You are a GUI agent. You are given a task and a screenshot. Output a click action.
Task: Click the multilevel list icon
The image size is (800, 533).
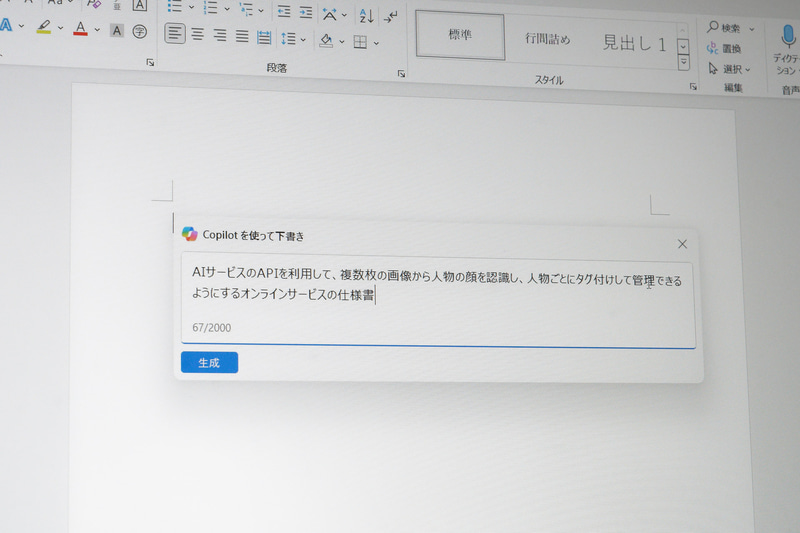(x=246, y=9)
